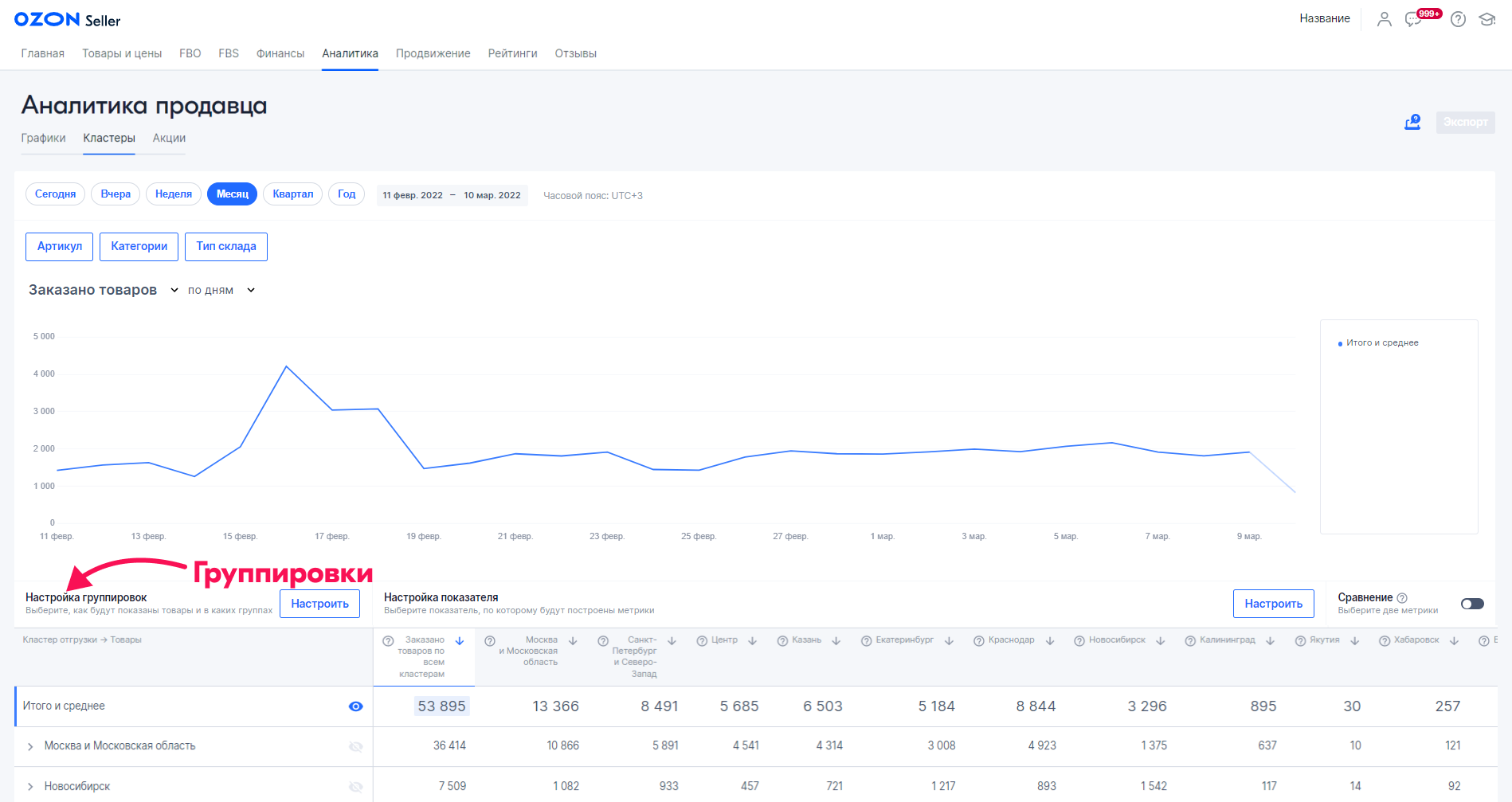Click Настроить for metric settings
This screenshot has height=802, width=1512.
(x=1274, y=604)
